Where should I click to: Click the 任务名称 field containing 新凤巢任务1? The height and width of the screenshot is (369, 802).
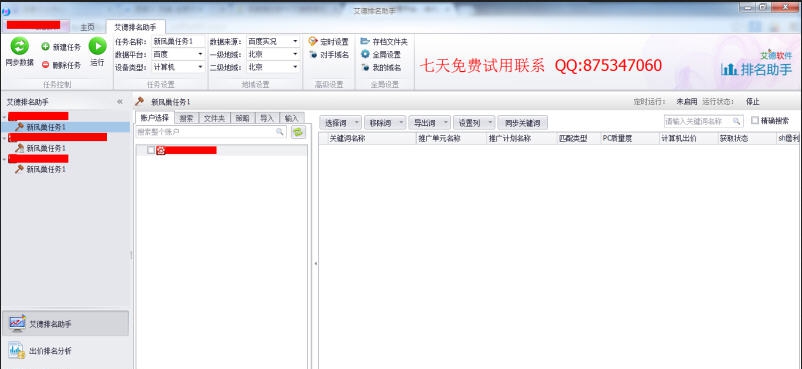(178, 41)
